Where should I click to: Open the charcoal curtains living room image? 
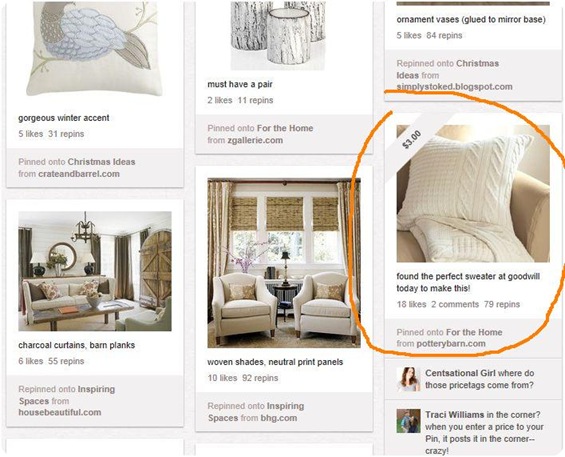(x=95, y=271)
